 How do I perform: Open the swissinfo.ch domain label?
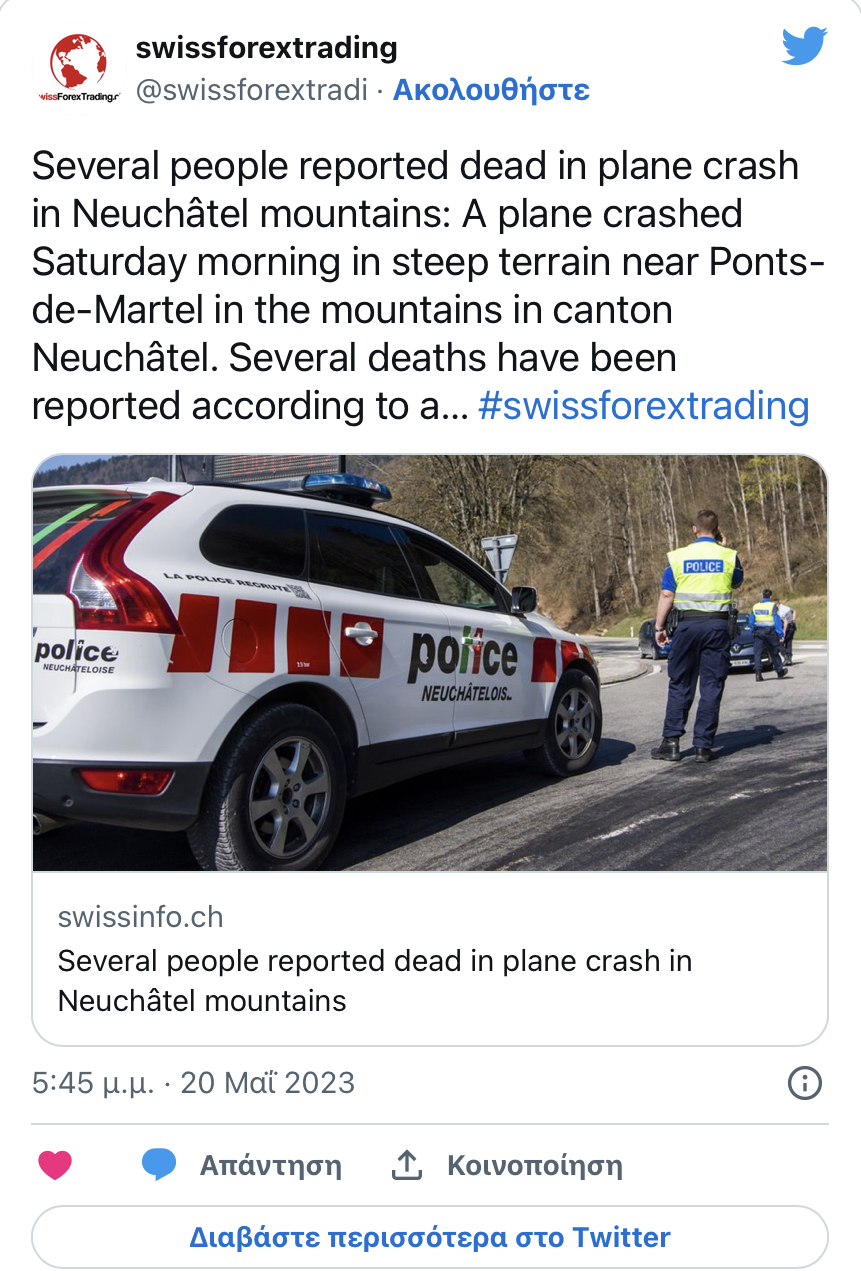click(x=140, y=917)
